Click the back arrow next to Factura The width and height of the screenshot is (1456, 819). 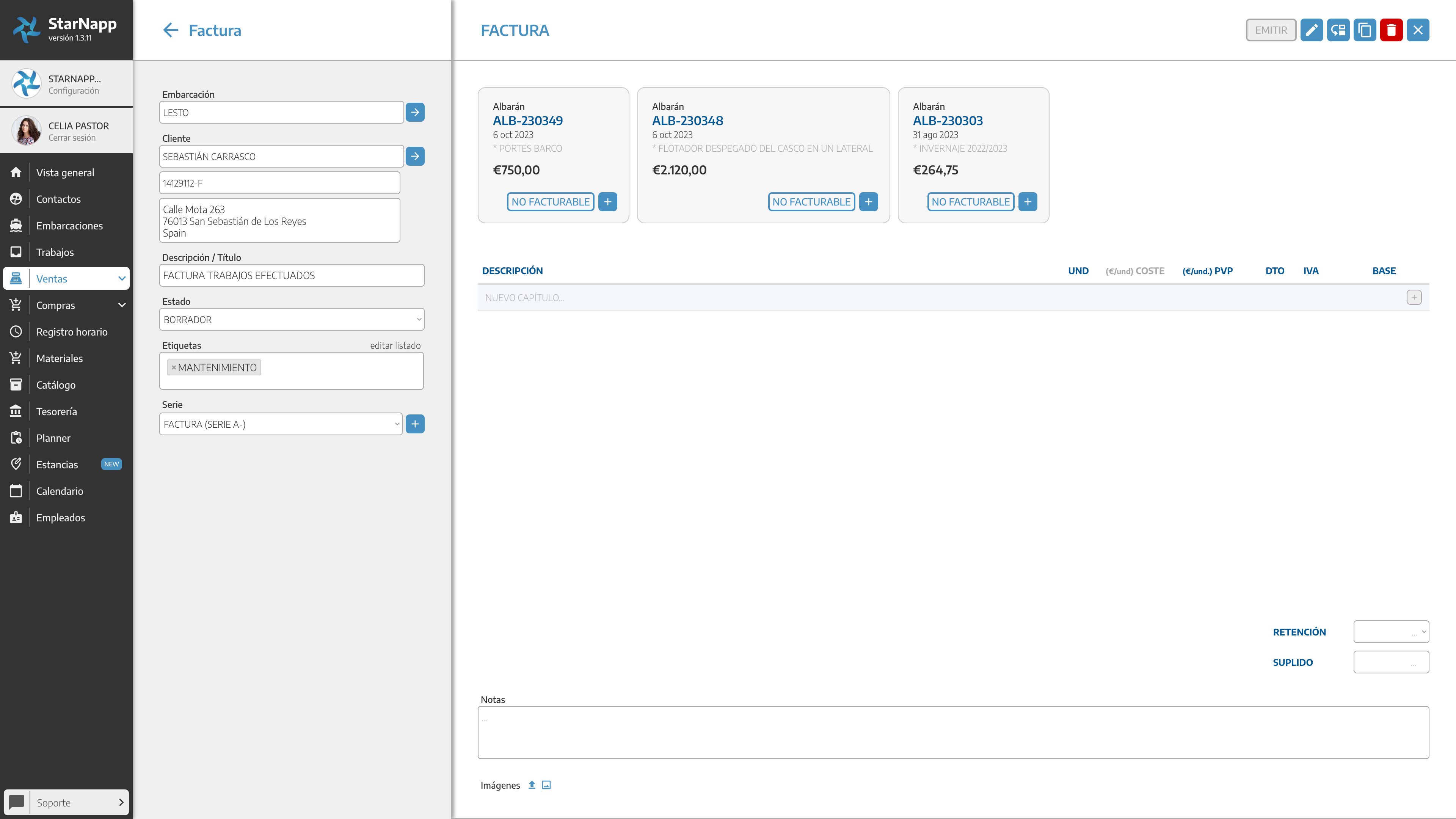click(170, 30)
